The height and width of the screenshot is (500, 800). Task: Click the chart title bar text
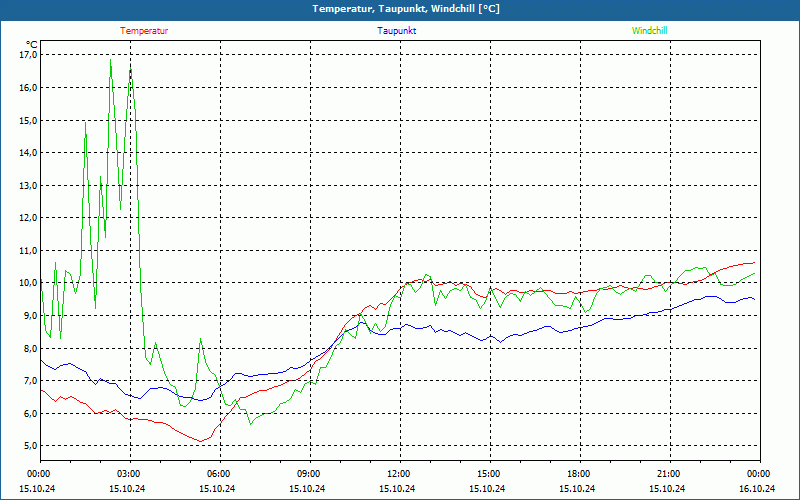(406, 9)
